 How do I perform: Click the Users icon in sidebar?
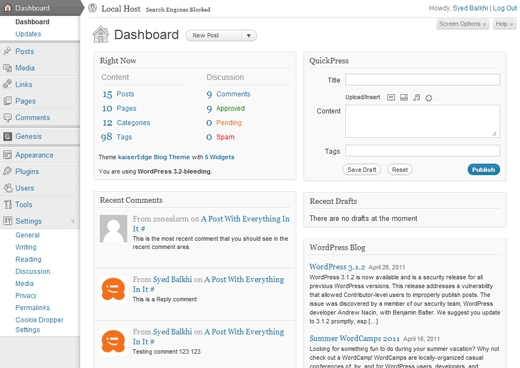8,188
